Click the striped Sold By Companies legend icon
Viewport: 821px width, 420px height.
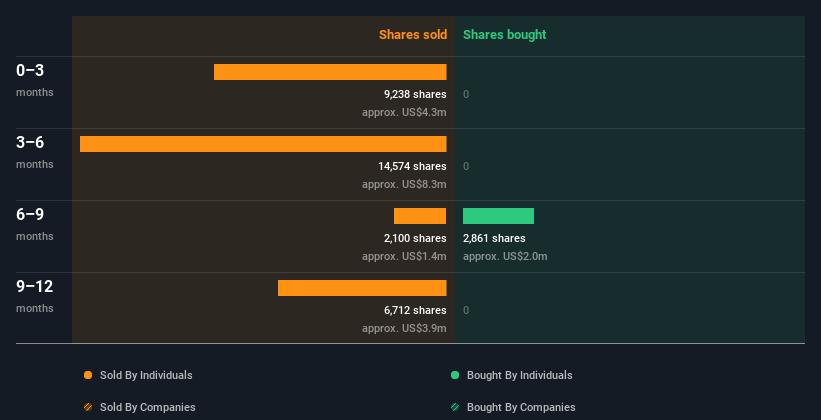(x=88, y=407)
